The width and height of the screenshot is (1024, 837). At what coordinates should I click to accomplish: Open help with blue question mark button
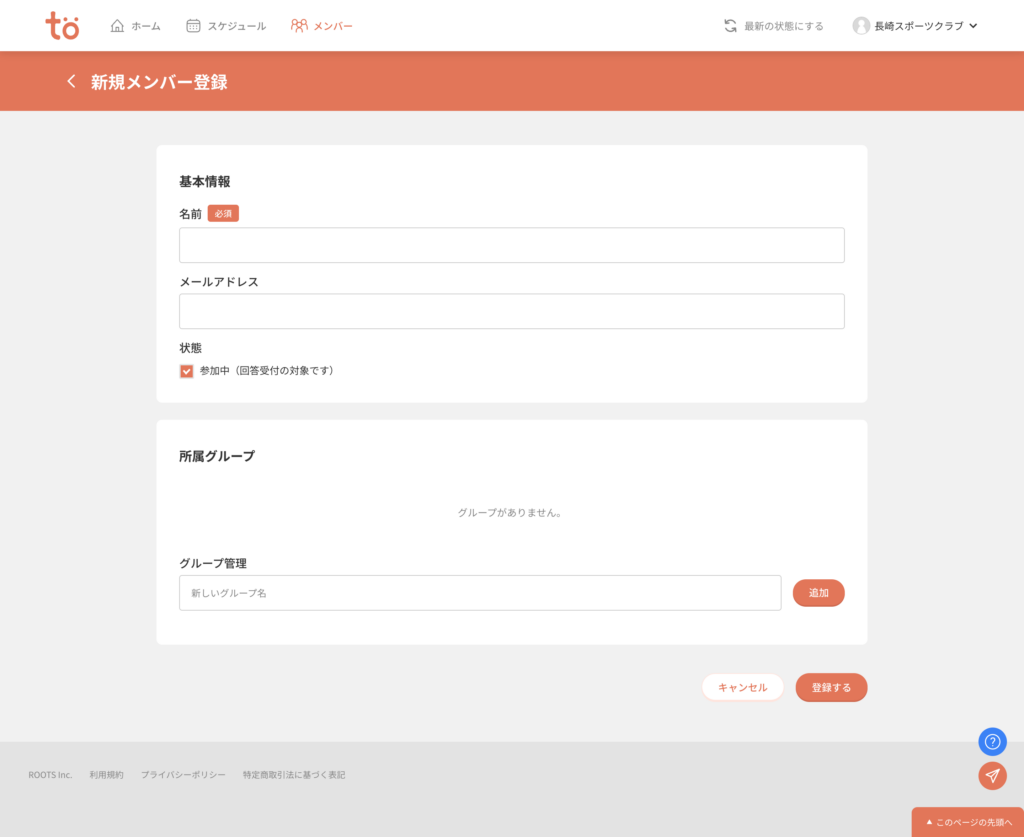click(992, 742)
